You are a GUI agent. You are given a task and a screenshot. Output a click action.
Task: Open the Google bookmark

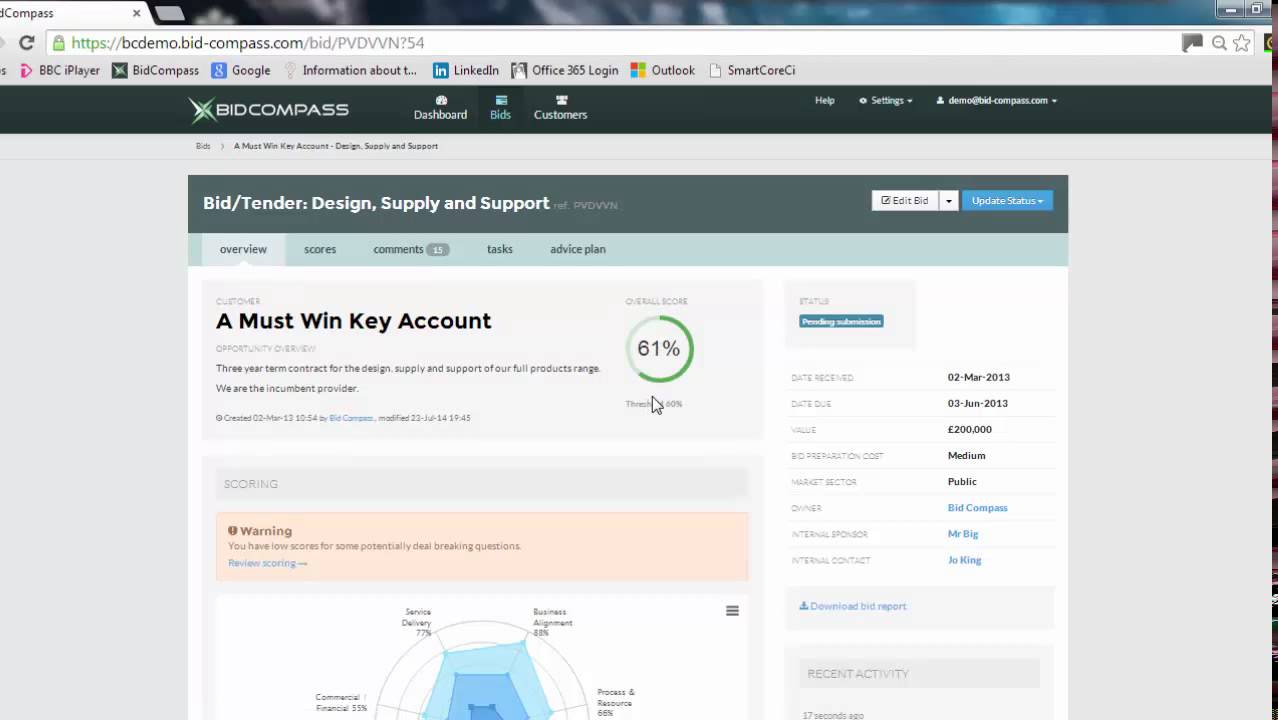[241, 70]
